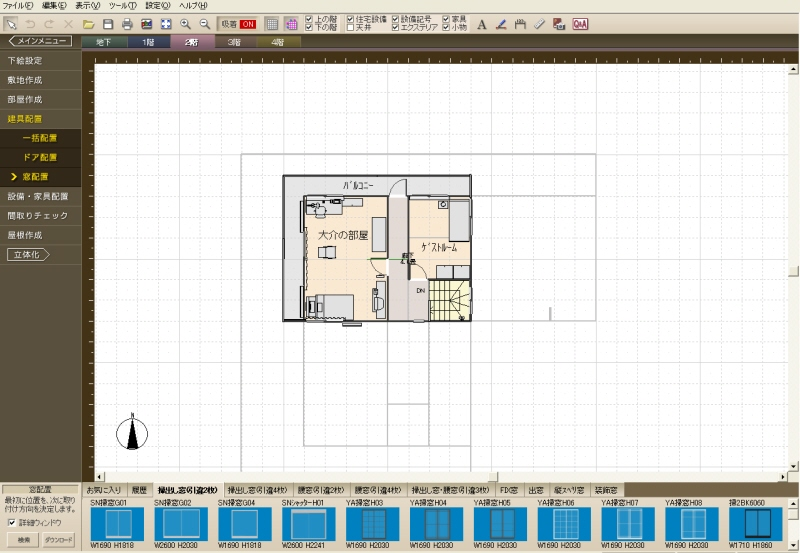Viewport: 800px width, 553px height.
Task: Click the zoom out magnifier icon
Action: click(x=204, y=23)
